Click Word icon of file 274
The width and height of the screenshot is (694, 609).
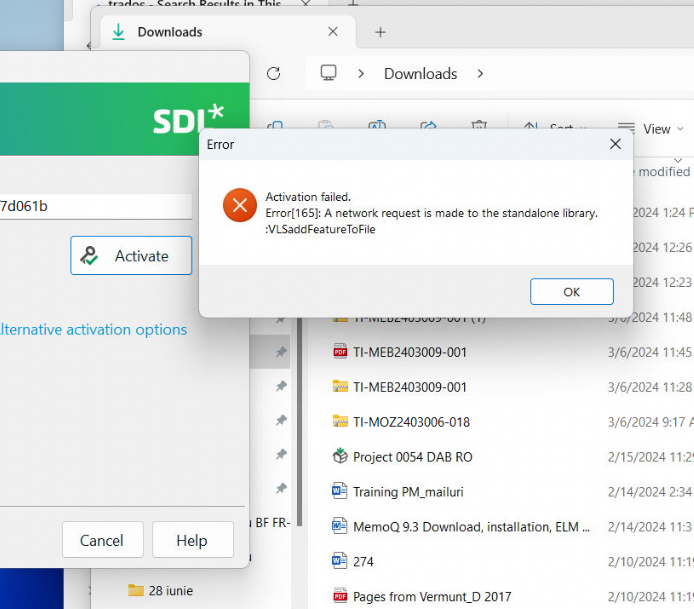339,561
